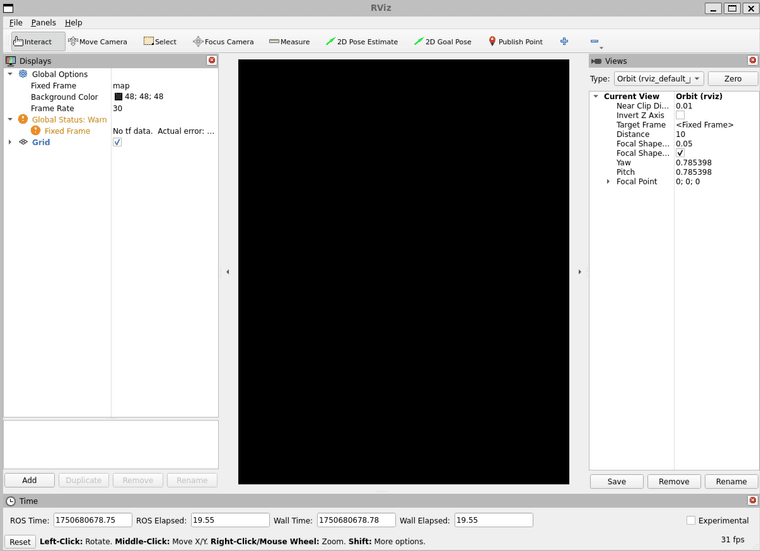Click the 3D render viewport
The height and width of the screenshot is (551, 760).
coord(403,272)
